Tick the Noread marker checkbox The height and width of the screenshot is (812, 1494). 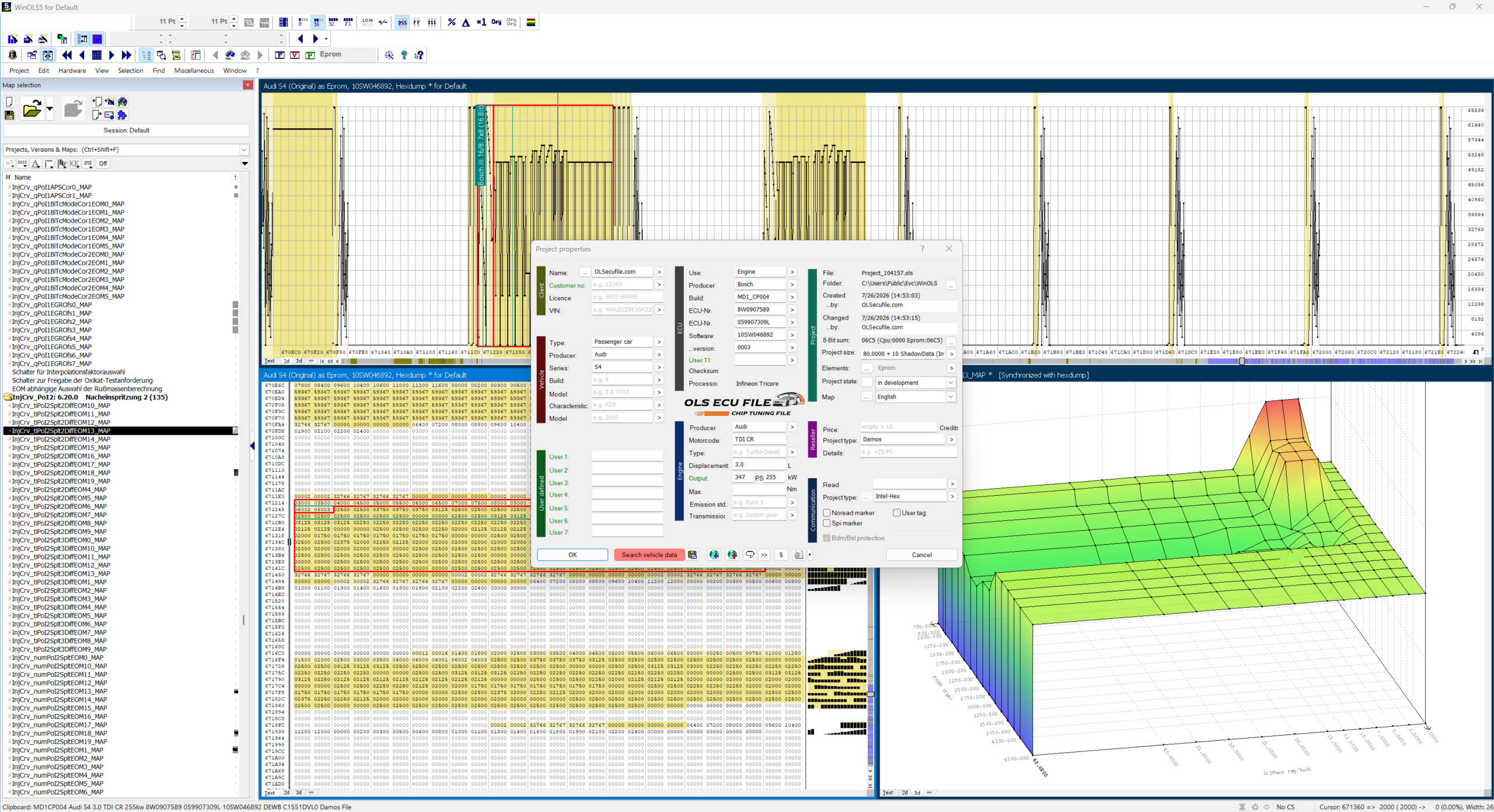pyautogui.click(x=827, y=513)
